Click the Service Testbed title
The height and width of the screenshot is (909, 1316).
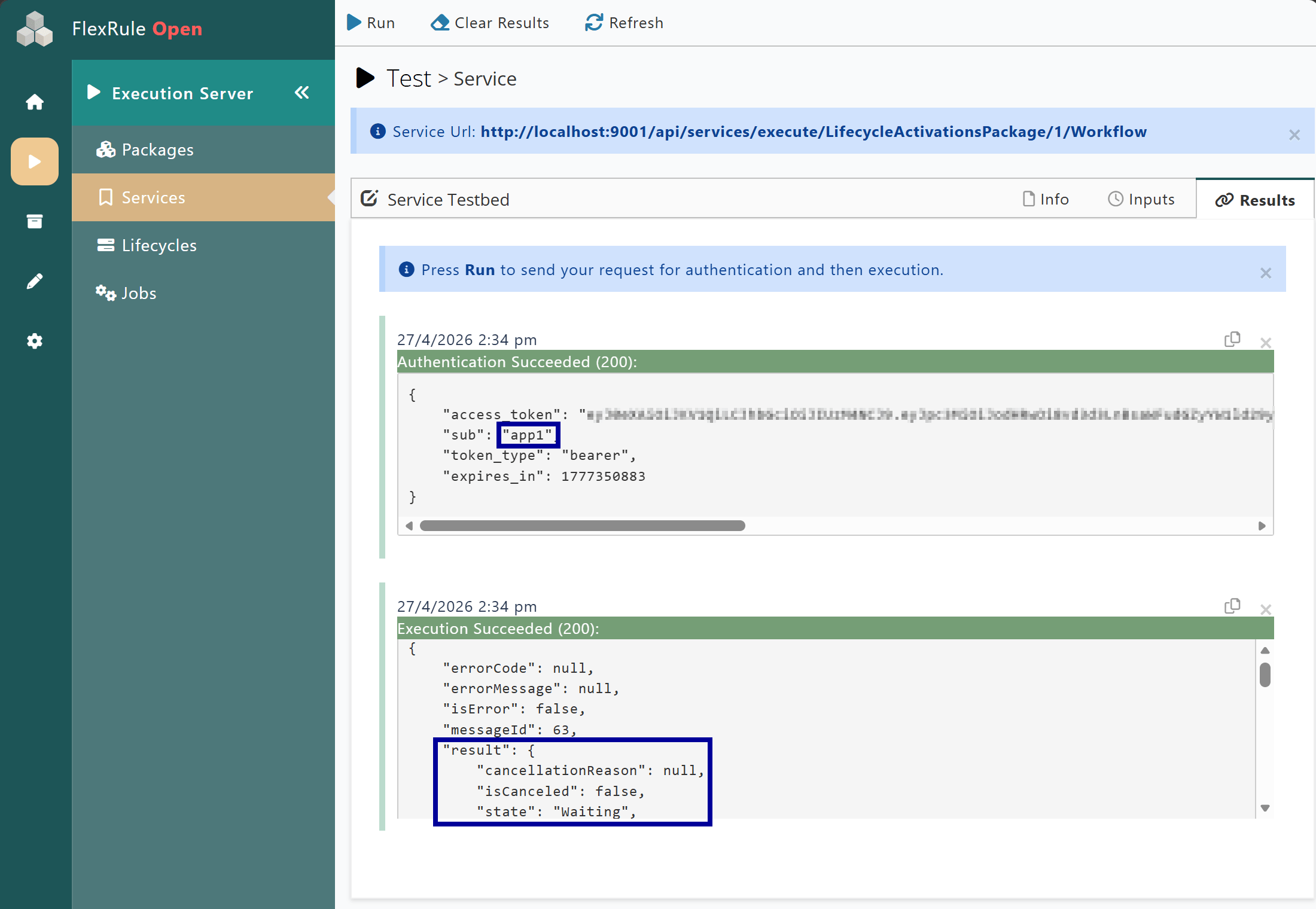coord(448,199)
